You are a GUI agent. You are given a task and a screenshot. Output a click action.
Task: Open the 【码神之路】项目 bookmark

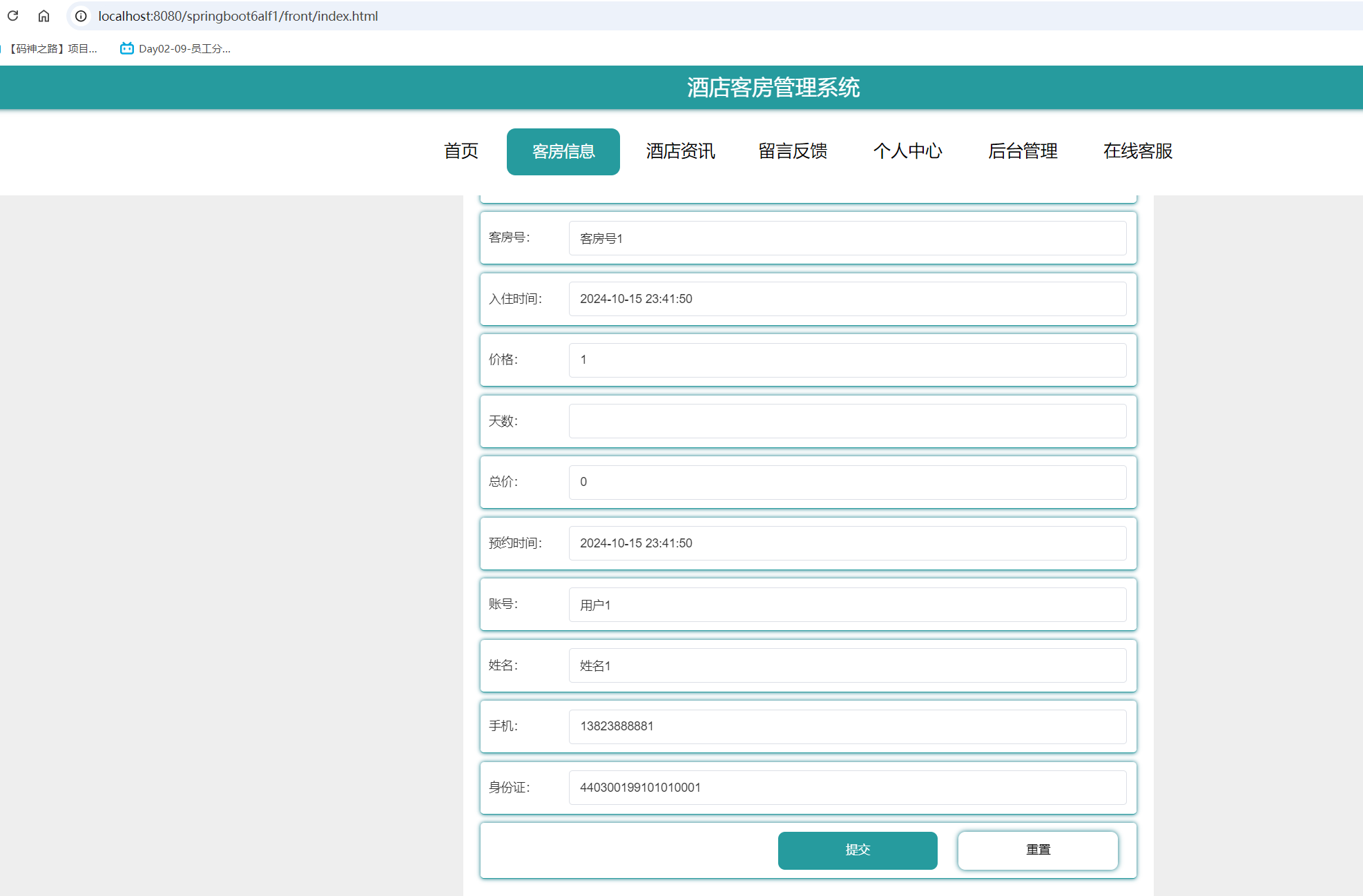coord(52,48)
